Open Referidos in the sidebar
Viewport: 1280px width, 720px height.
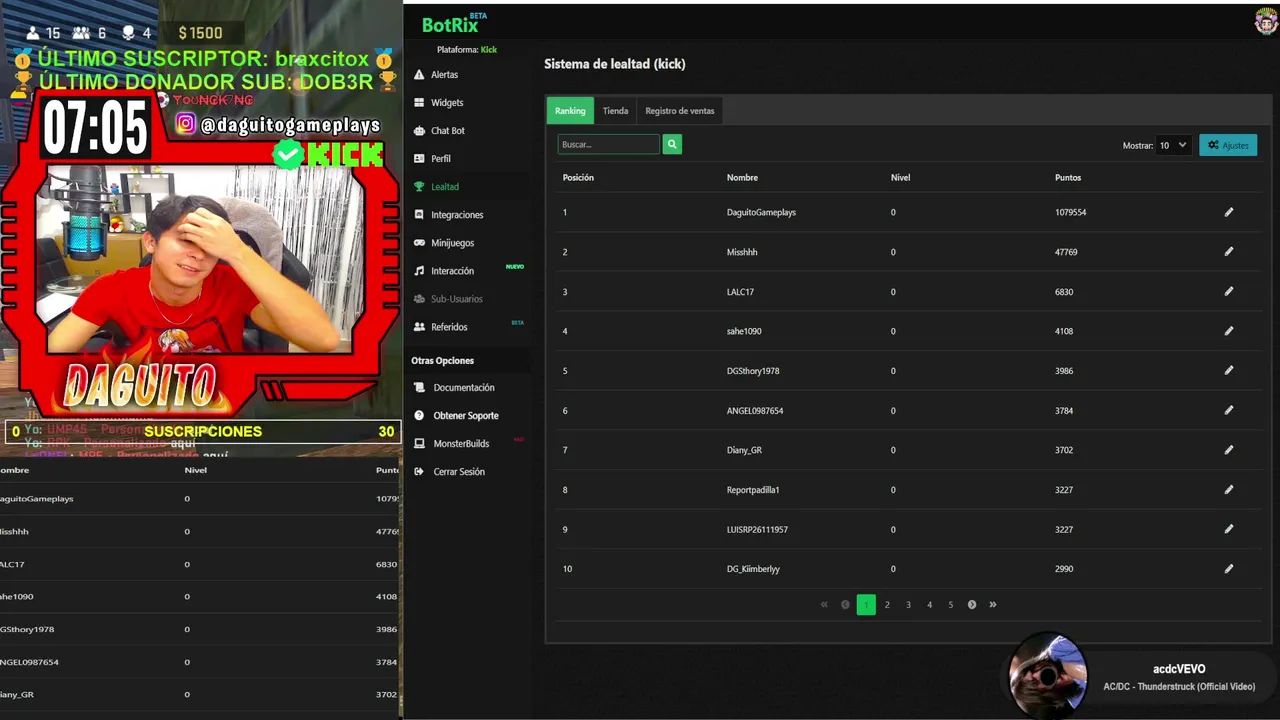(x=449, y=327)
